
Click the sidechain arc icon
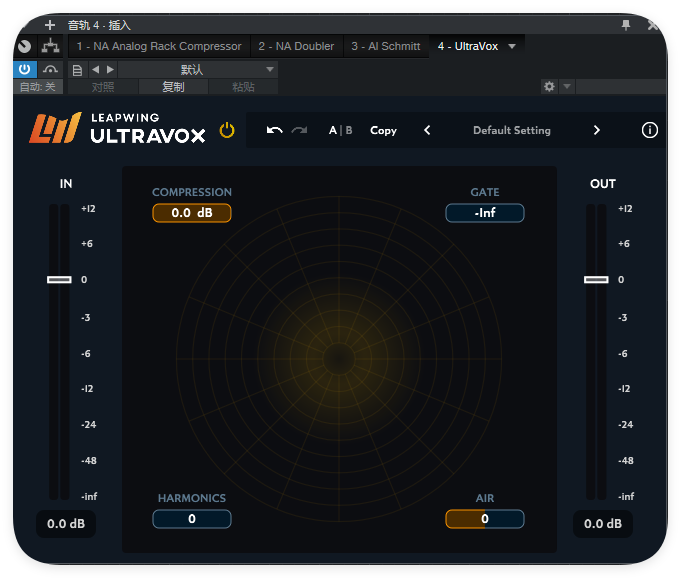[x=50, y=69]
